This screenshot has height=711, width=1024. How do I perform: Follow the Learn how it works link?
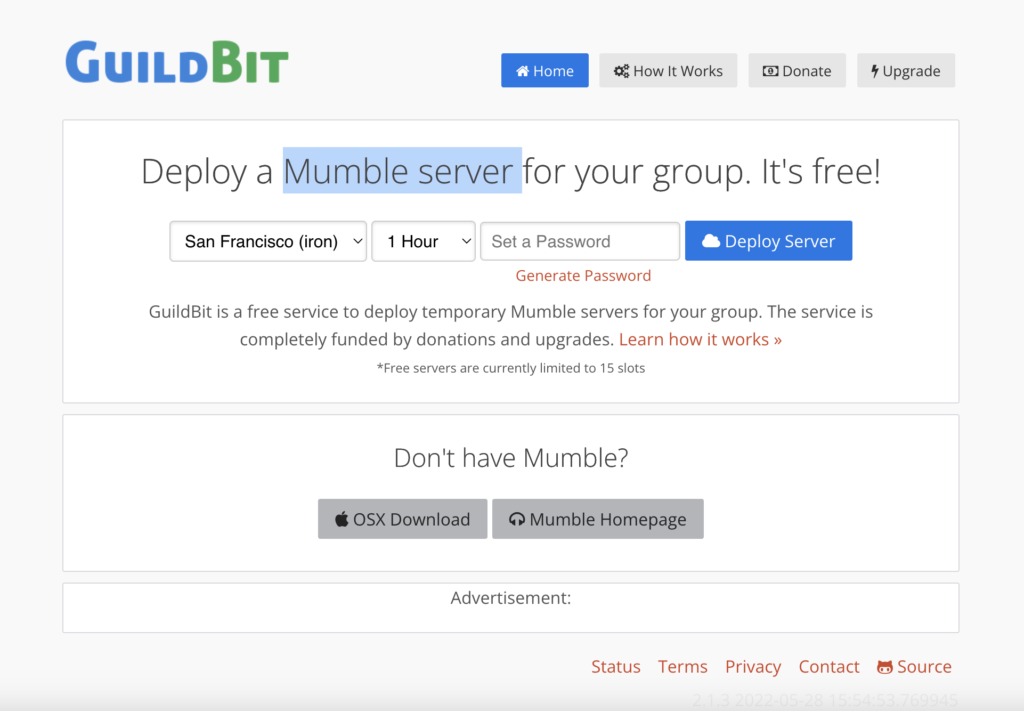coord(700,340)
